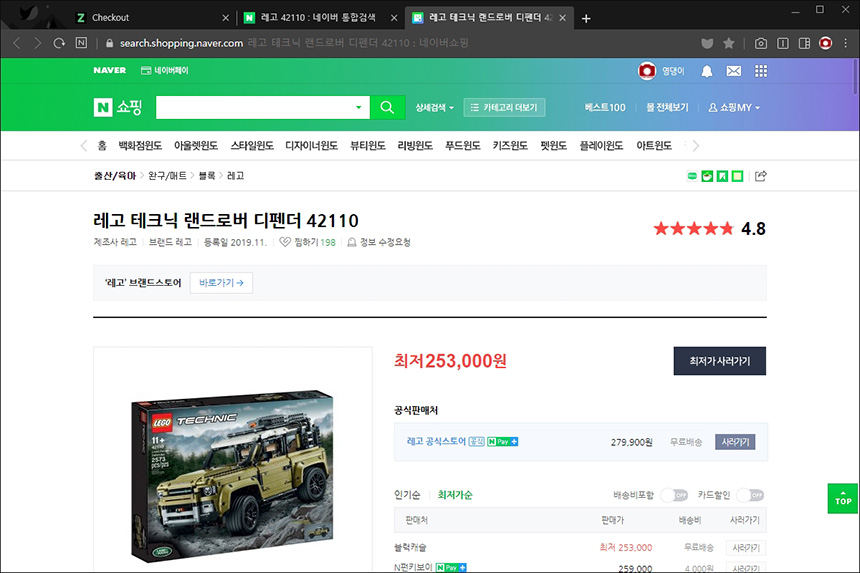Open 네이버페이 link in header
Screen dimensions: 860x573
(x=165, y=71)
